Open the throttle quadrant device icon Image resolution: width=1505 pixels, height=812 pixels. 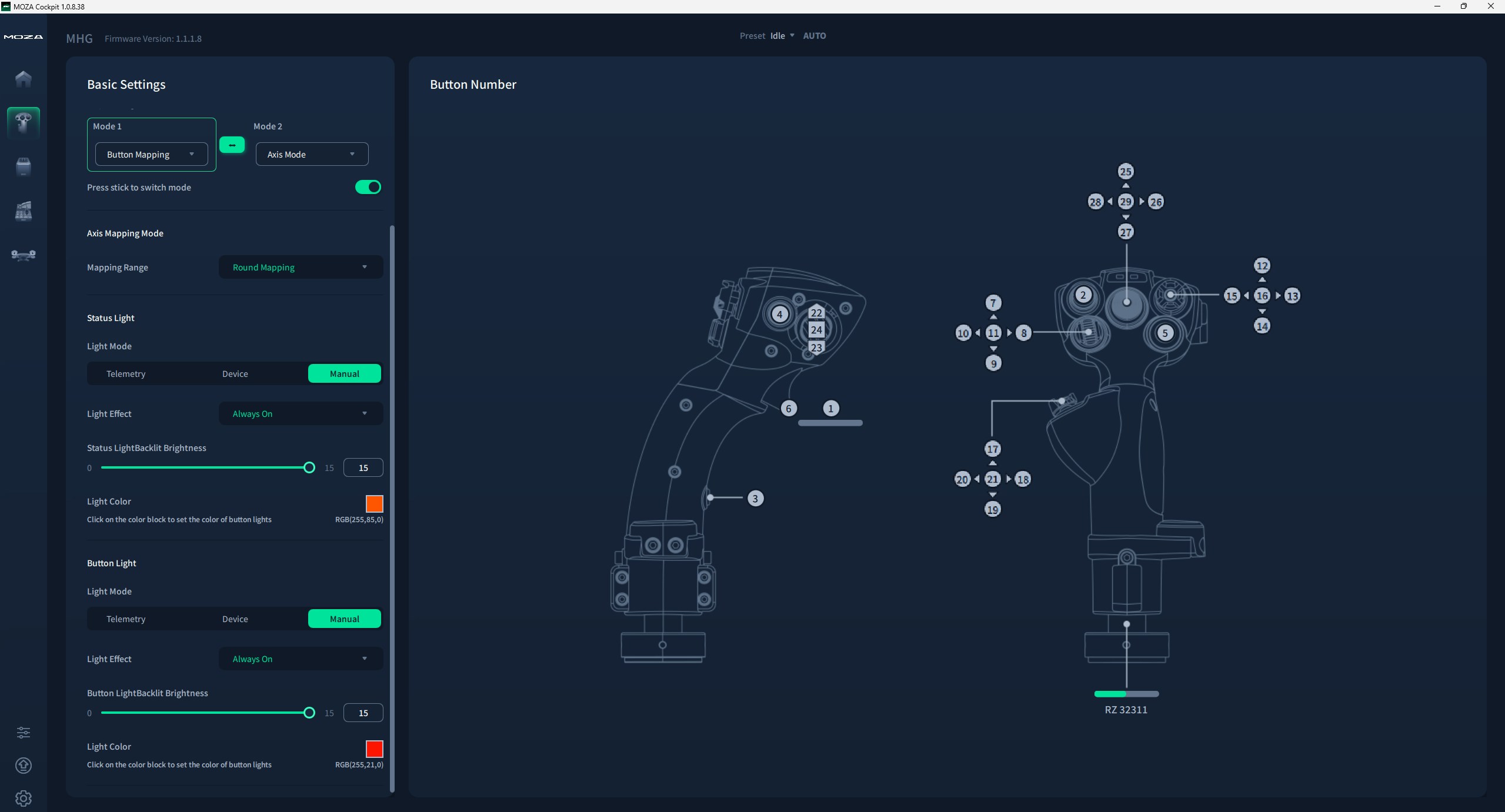(x=24, y=210)
